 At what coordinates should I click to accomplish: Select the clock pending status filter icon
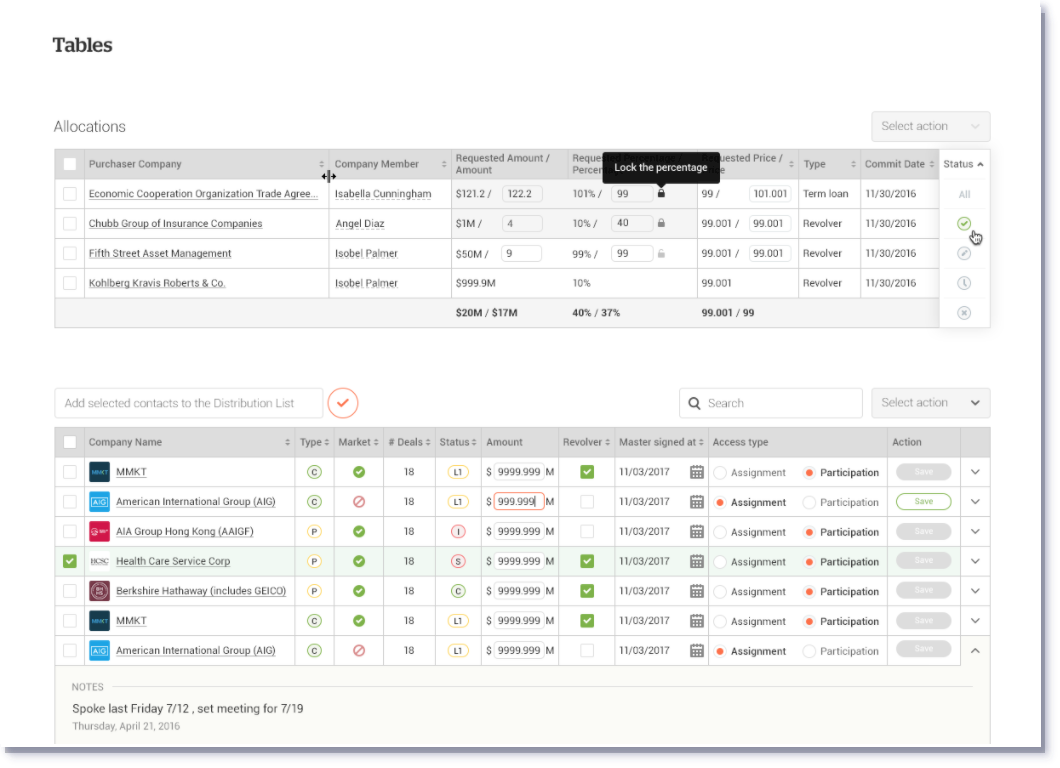click(x=964, y=283)
